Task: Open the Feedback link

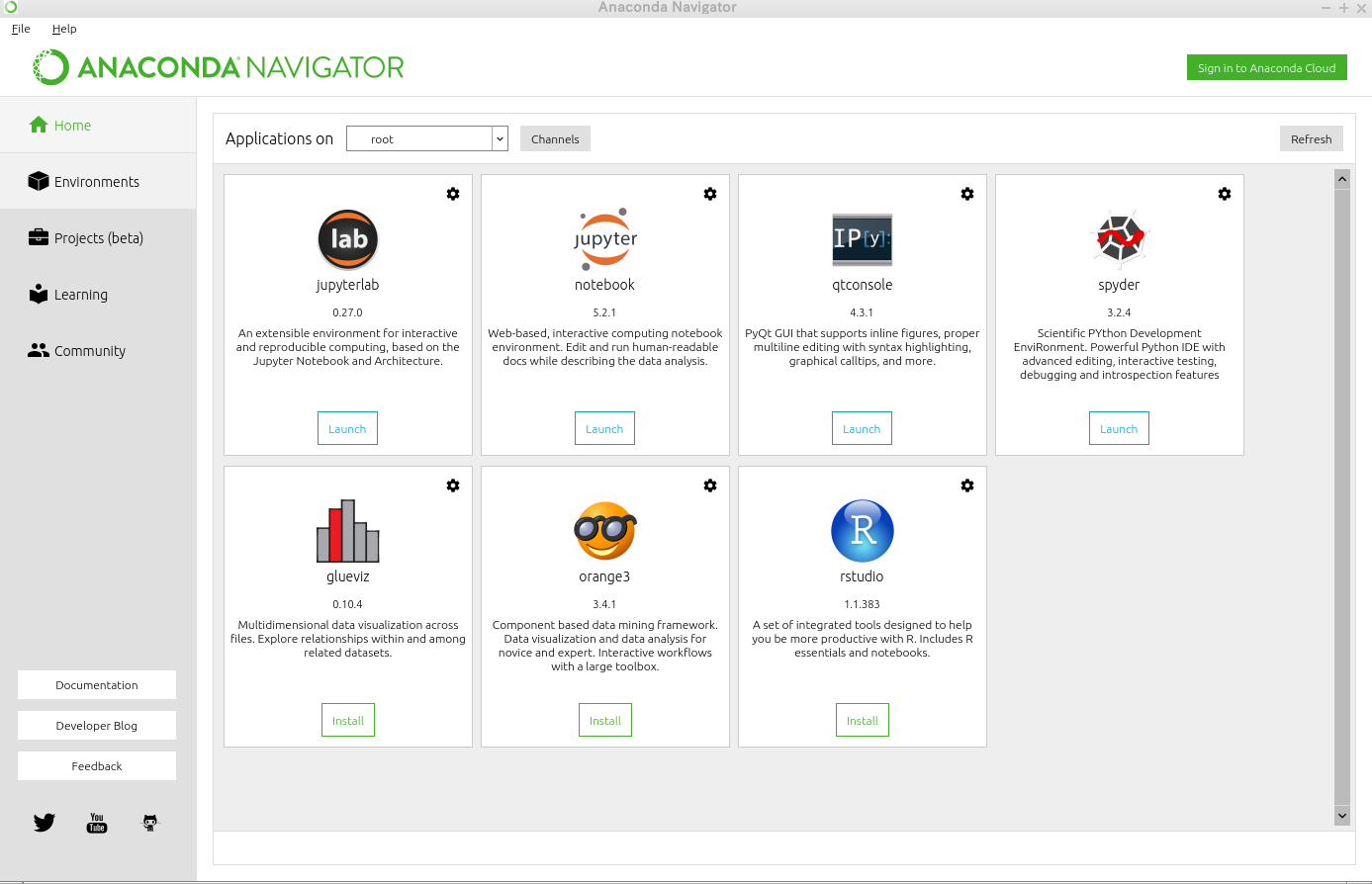Action: 97,765
